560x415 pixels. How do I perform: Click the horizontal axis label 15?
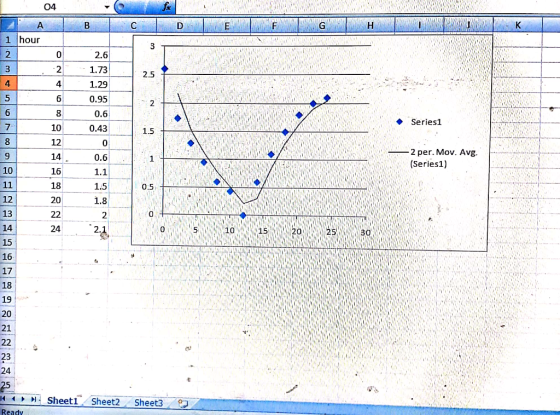[262, 231]
